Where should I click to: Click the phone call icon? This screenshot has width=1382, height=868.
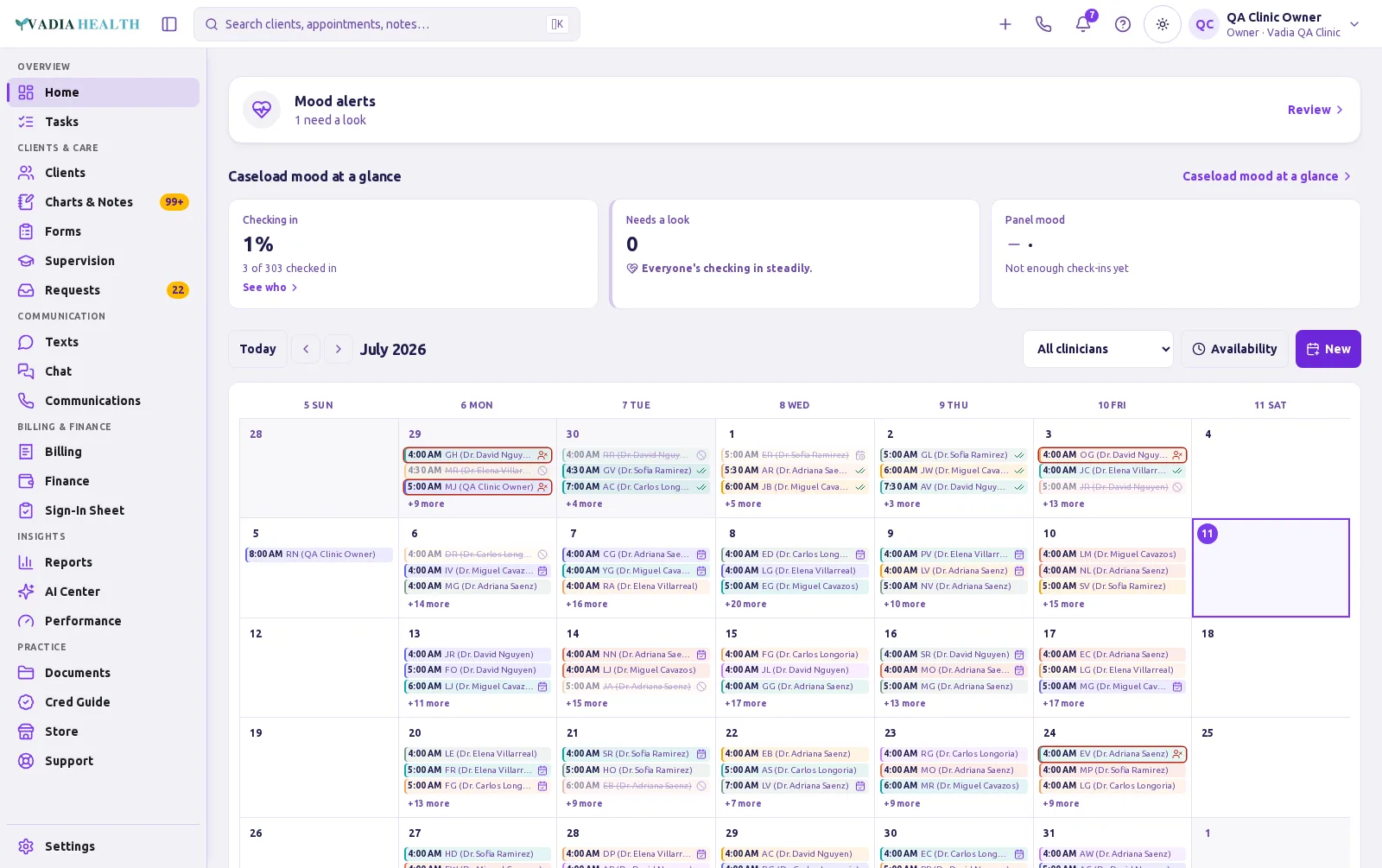pyautogui.click(x=1043, y=24)
